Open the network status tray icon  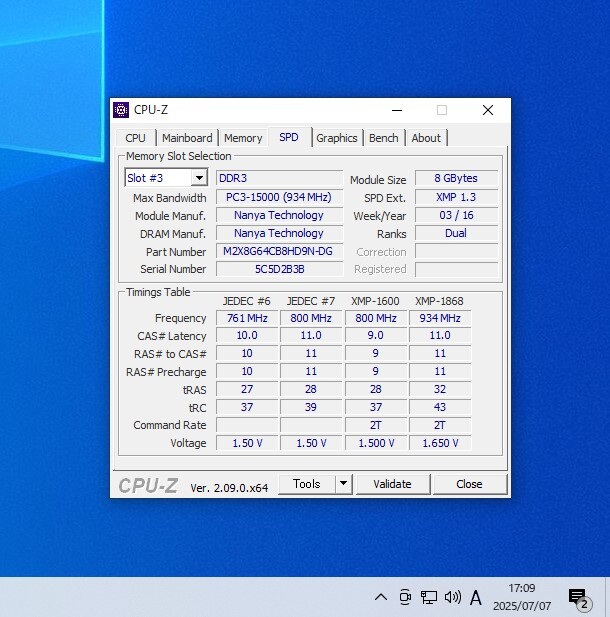429,597
